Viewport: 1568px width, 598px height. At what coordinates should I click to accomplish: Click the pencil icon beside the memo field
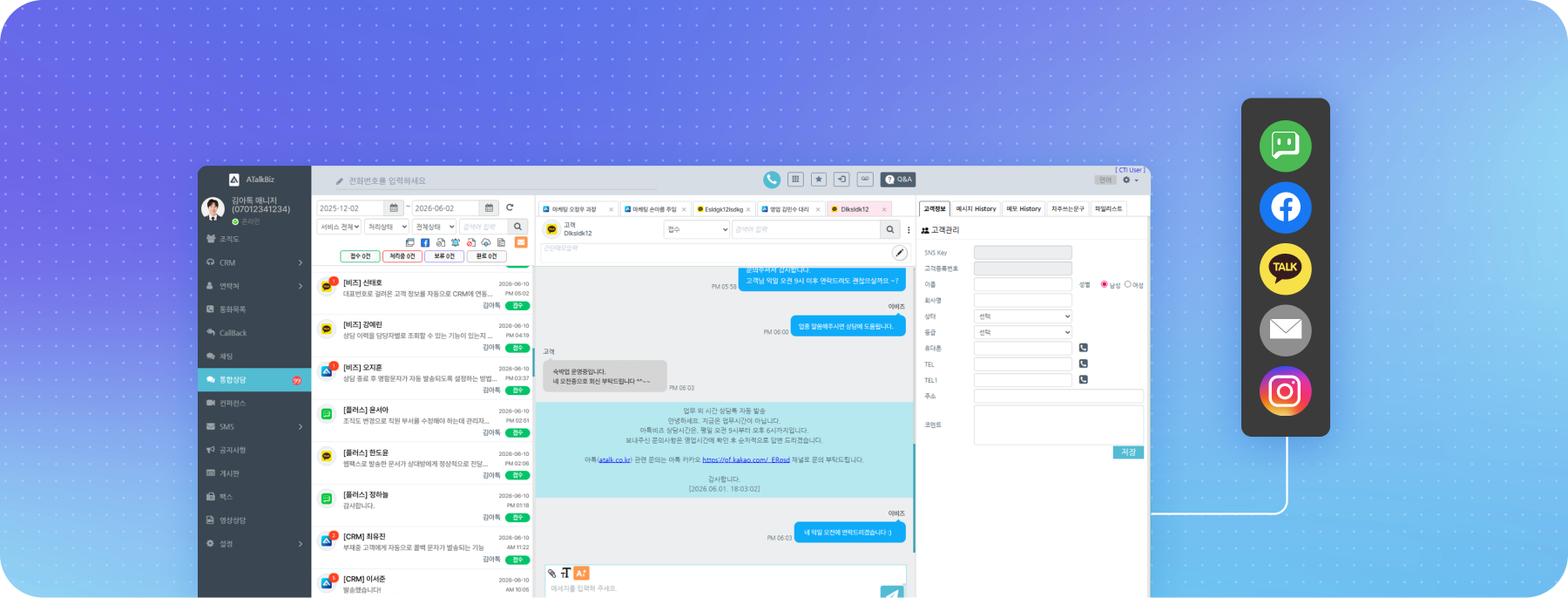899,253
